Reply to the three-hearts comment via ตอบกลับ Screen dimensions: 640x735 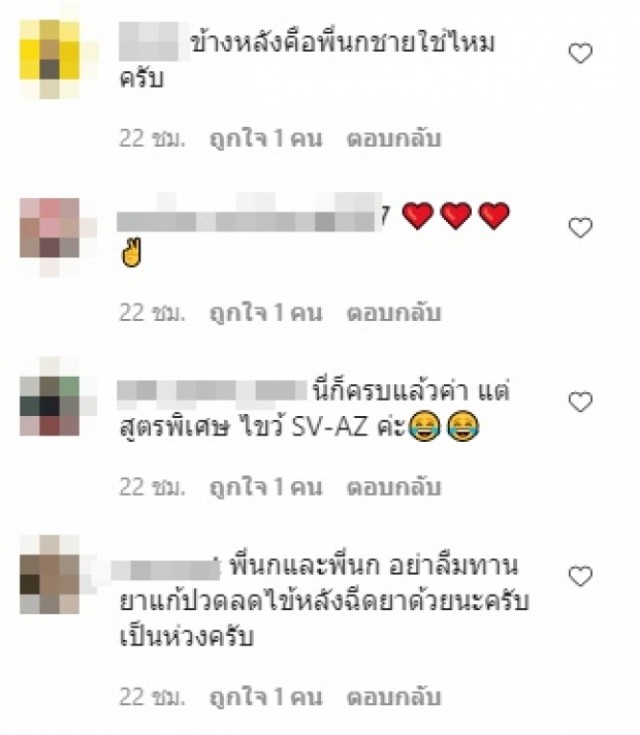point(394,313)
